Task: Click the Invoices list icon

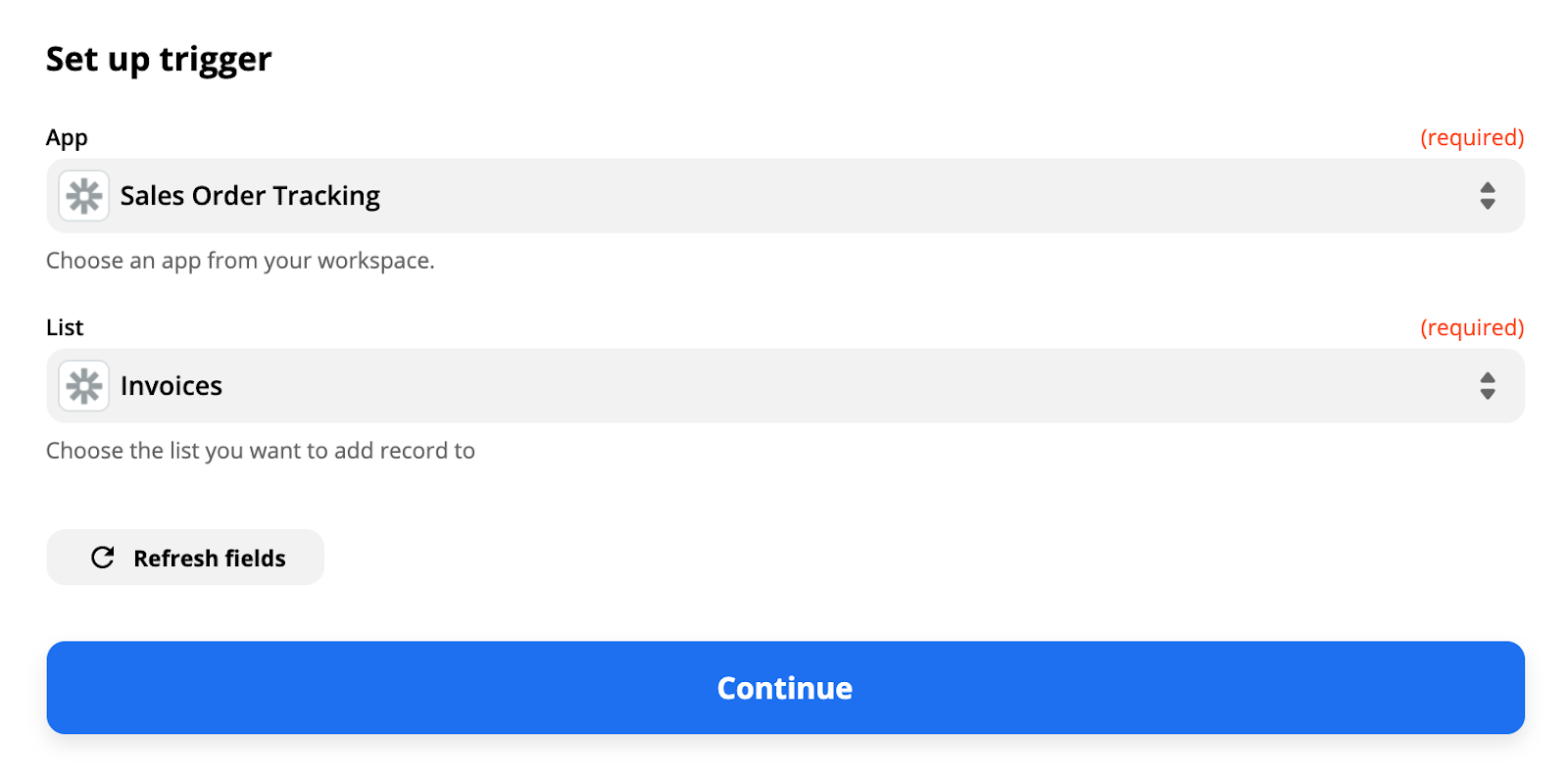Action: coord(84,386)
